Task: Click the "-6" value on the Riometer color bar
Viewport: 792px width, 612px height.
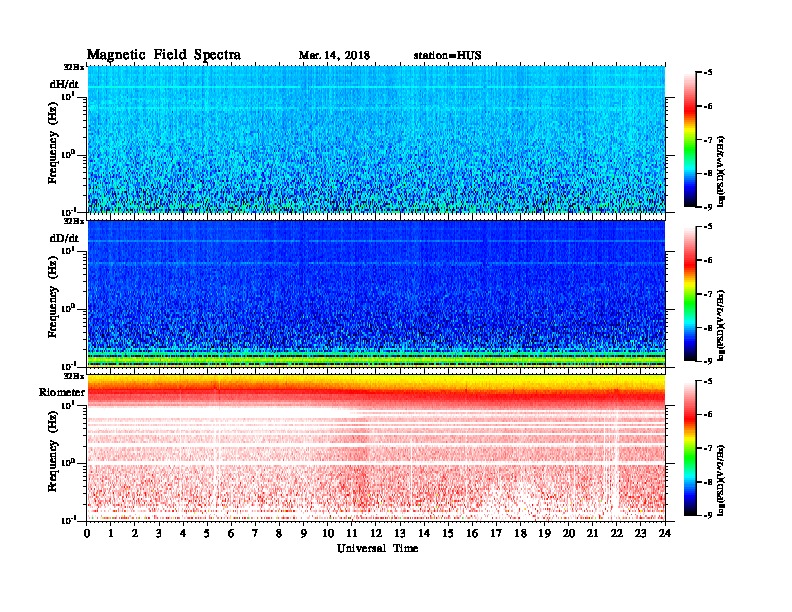Action: (x=708, y=415)
